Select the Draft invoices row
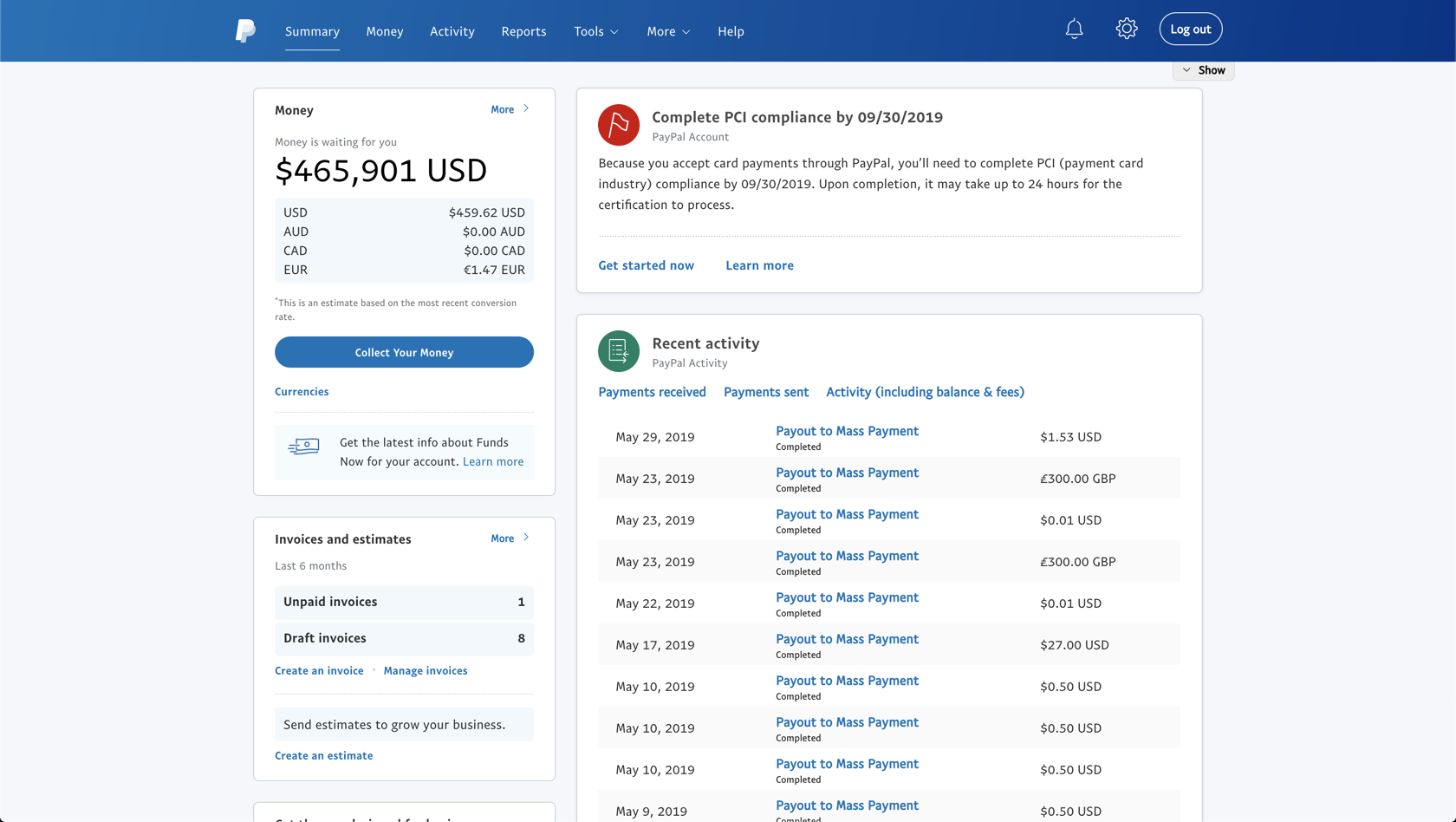Viewport: 1456px width, 822px height. point(404,638)
